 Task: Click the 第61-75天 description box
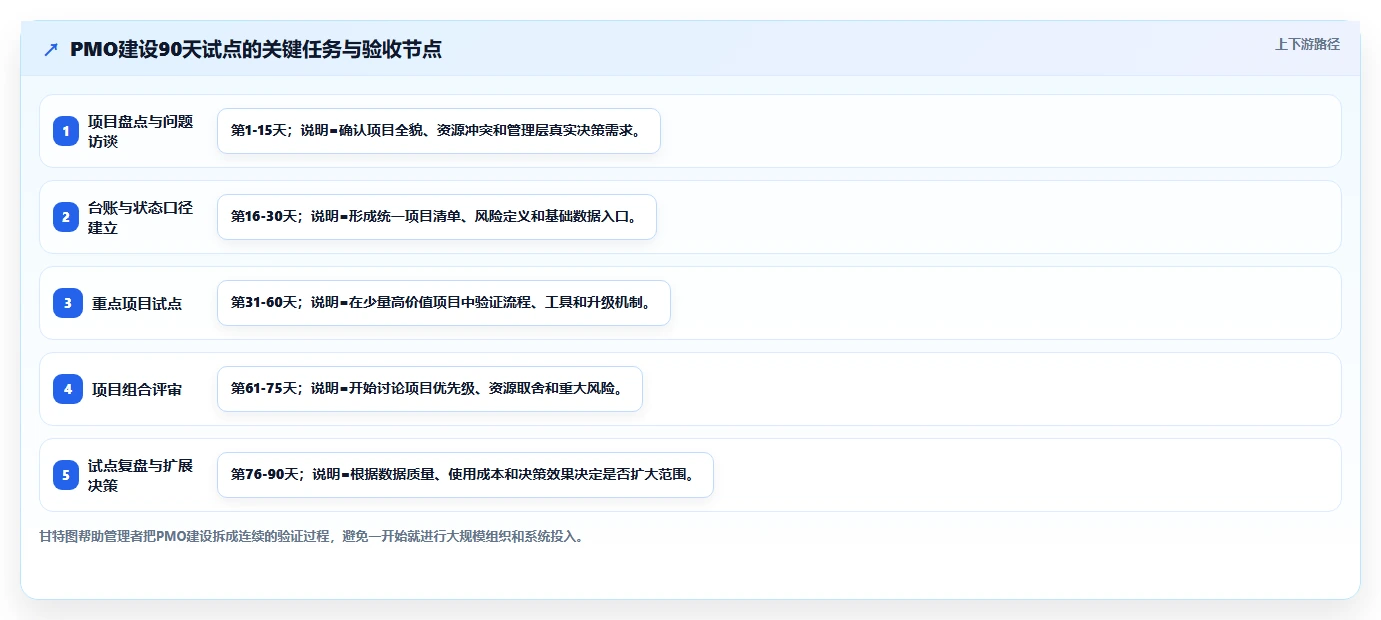[430, 389]
